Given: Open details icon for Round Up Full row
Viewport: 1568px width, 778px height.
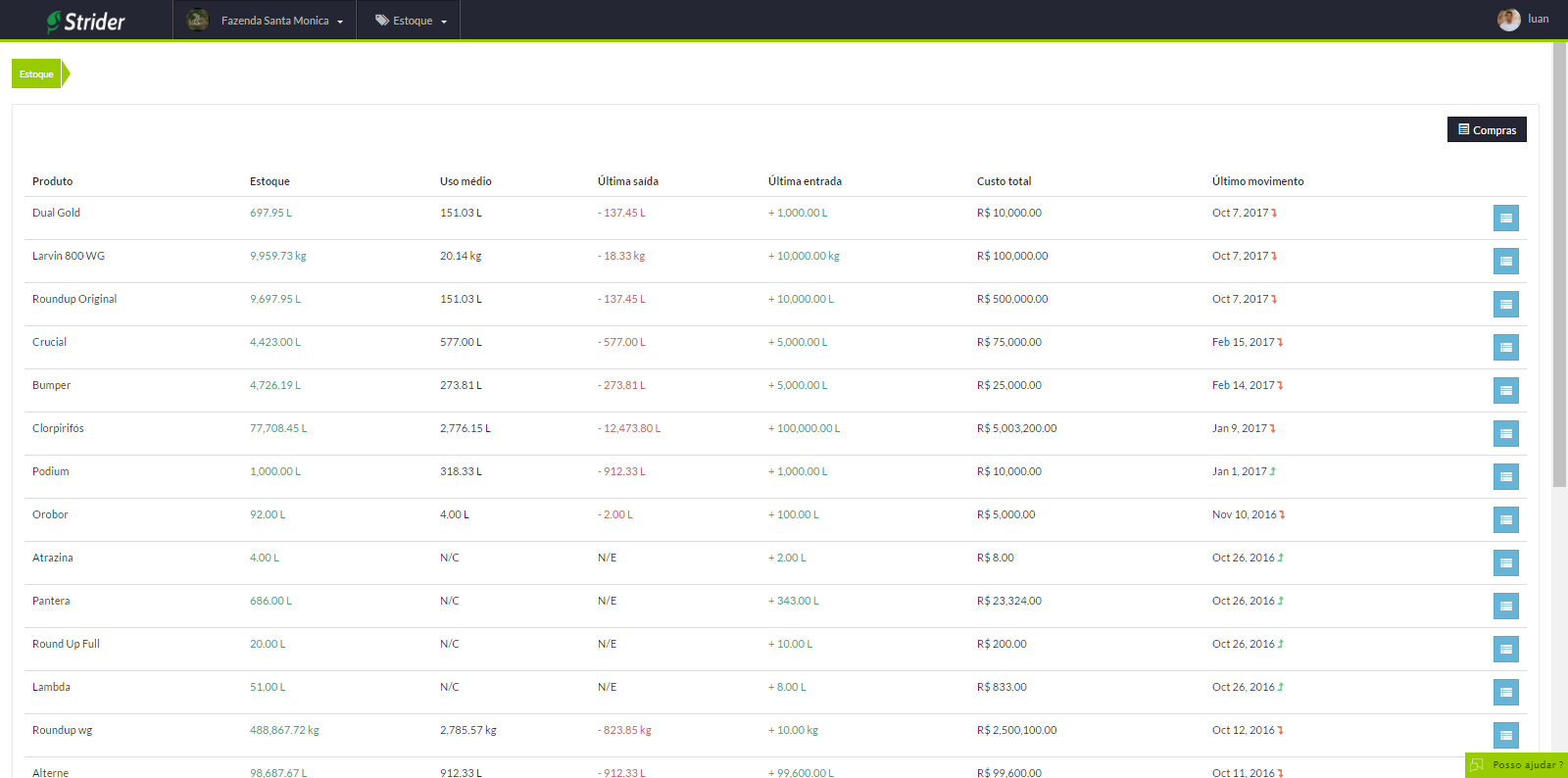Looking at the screenshot, I should 1505,649.
